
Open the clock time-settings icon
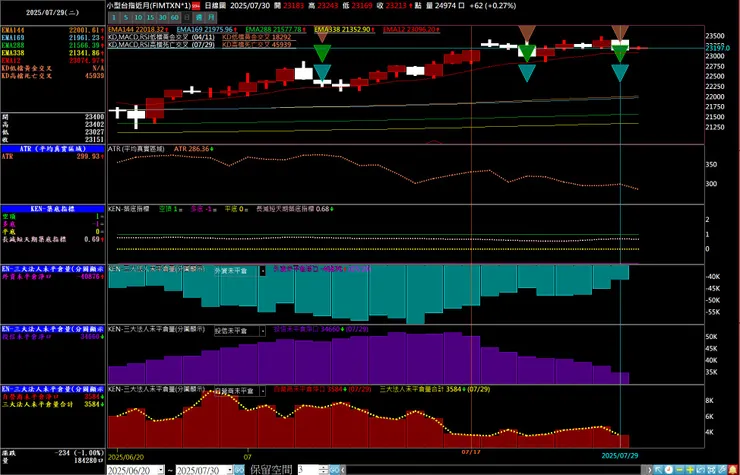[x=669, y=470]
